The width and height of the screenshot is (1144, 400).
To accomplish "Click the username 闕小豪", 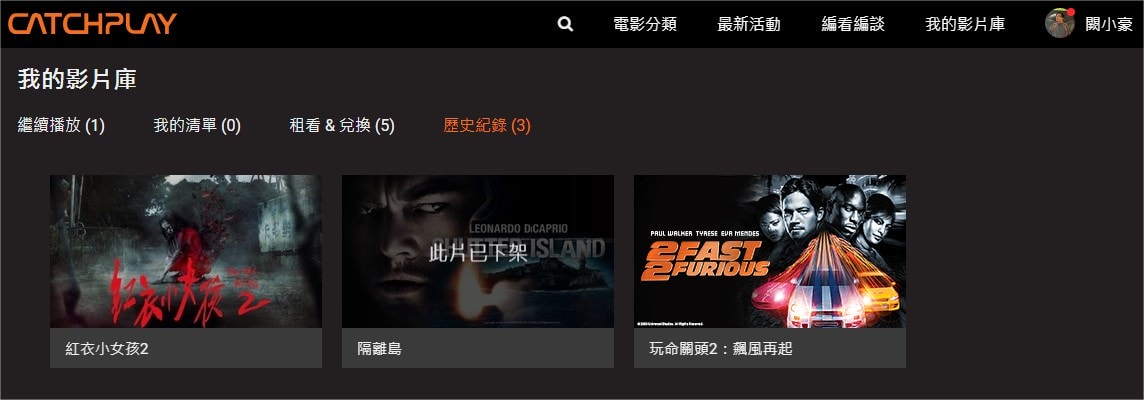I will (1109, 24).
